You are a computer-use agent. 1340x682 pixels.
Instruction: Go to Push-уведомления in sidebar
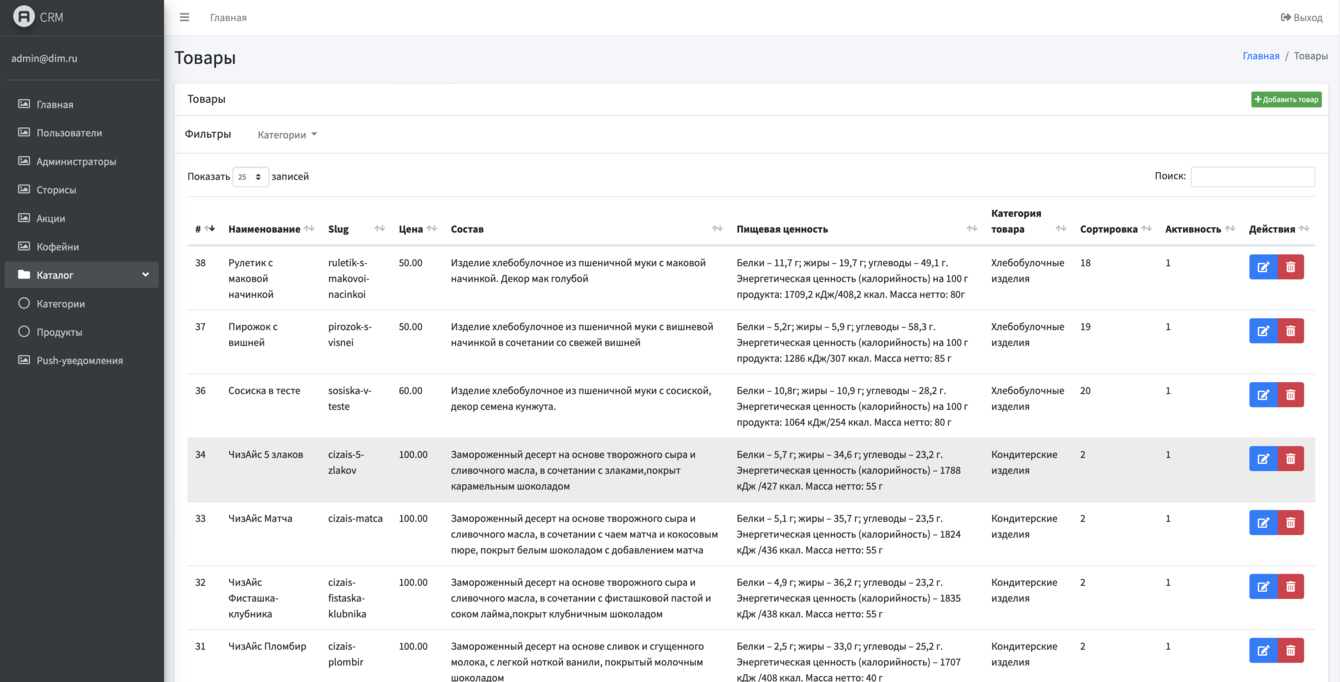point(79,361)
